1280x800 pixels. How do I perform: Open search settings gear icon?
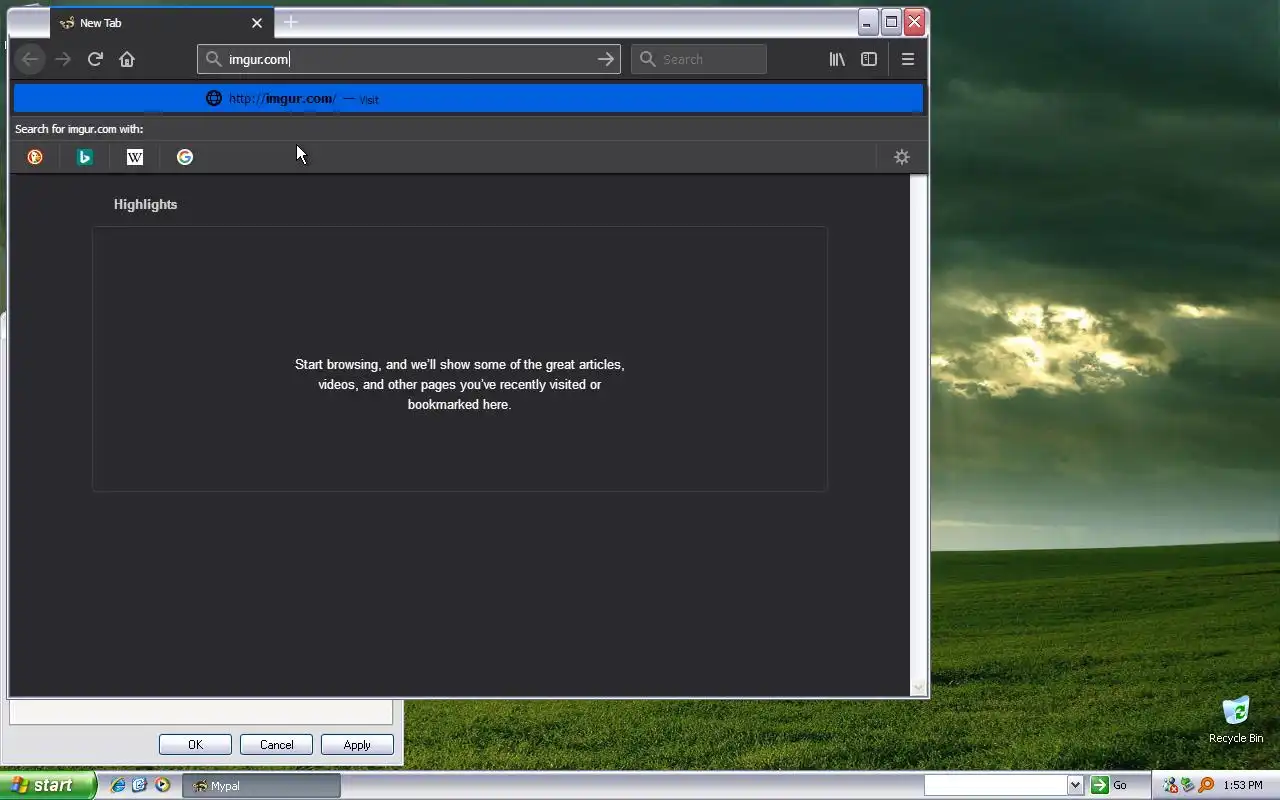tap(902, 157)
